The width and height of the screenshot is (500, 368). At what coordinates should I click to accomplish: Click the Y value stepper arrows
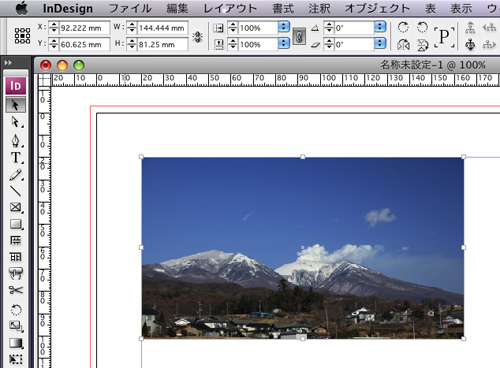tap(53, 44)
